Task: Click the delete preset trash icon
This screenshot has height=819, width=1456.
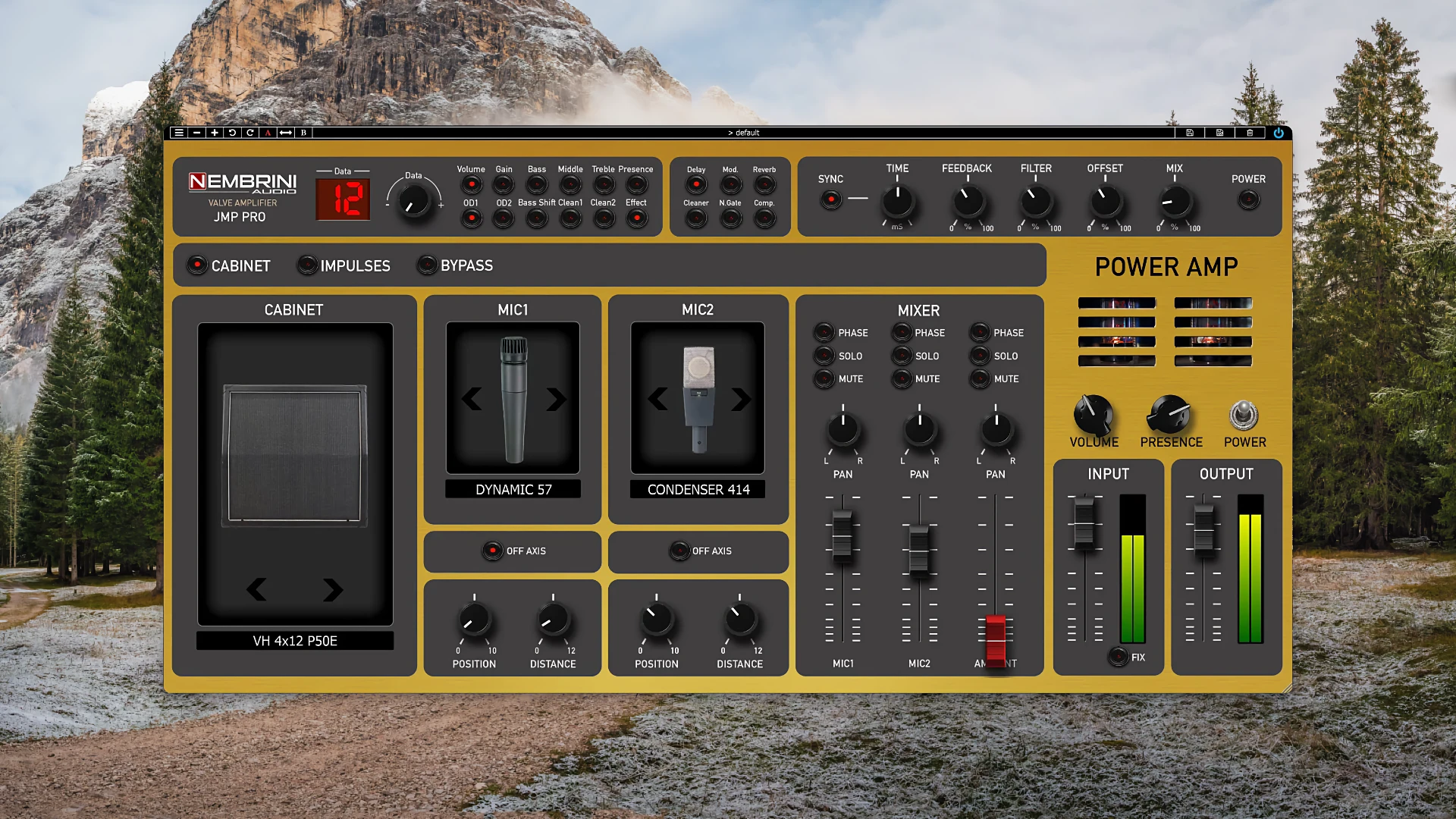Action: tap(1250, 133)
